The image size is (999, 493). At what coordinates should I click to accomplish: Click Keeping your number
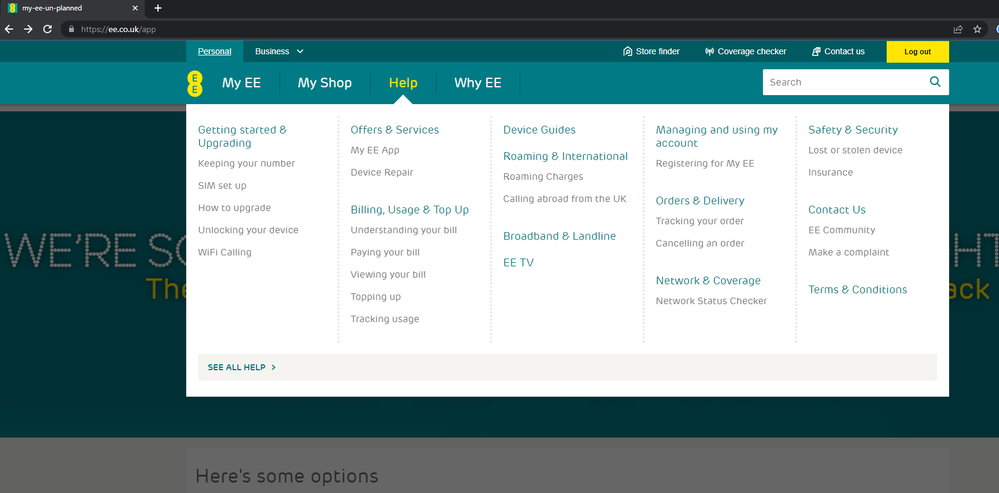click(x=247, y=164)
